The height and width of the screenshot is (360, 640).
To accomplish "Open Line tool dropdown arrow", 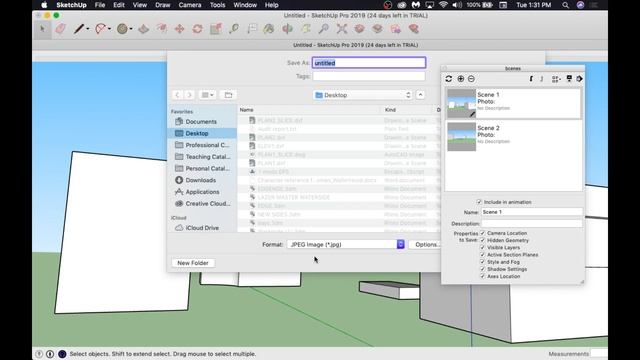I will coord(88,29).
